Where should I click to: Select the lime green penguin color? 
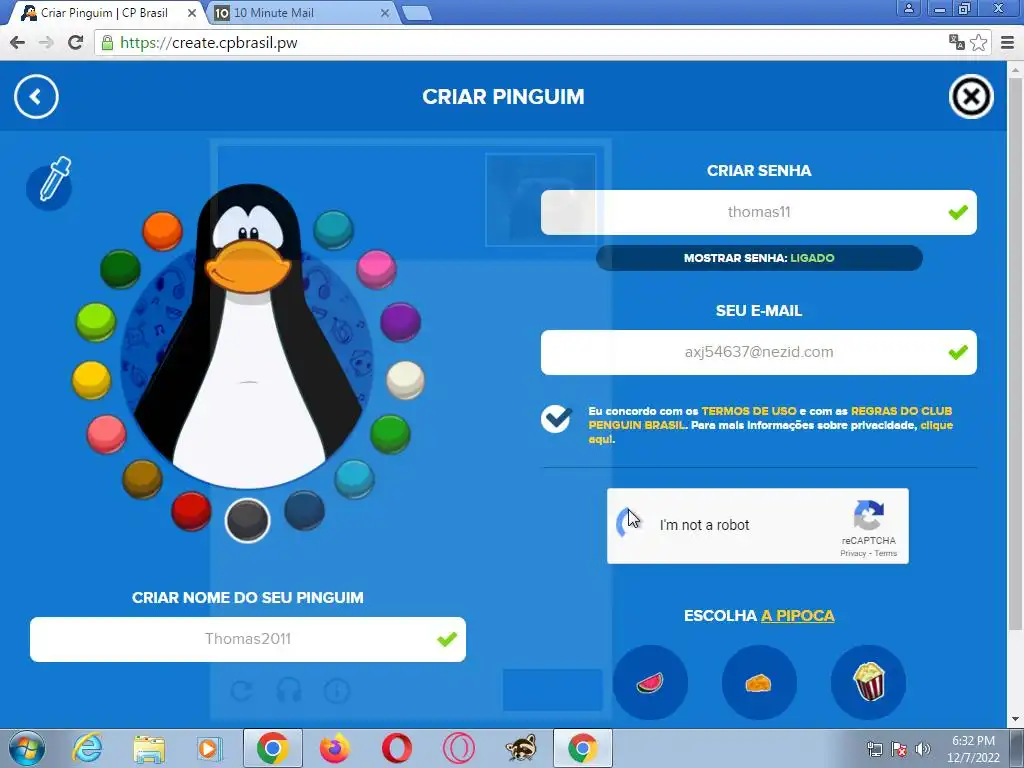pyautogui.click(x=96, y=321)
